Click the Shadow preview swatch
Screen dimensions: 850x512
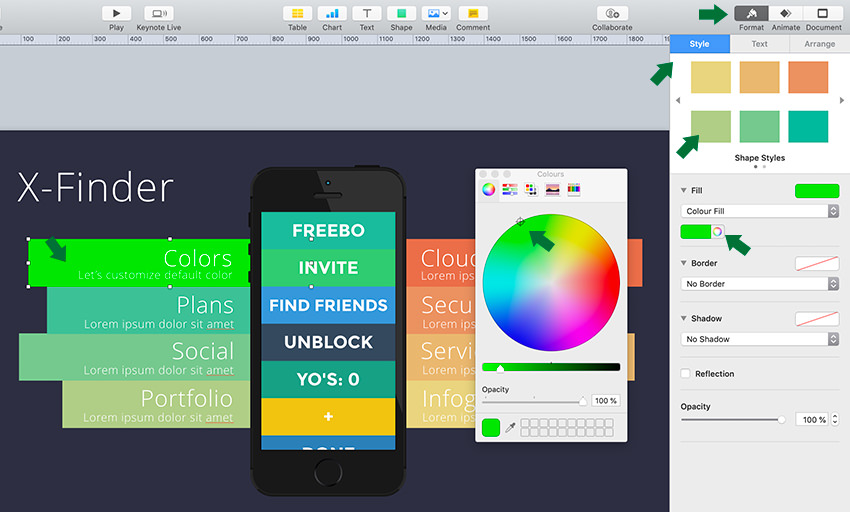pyautogui.click(x=817, y=318)
